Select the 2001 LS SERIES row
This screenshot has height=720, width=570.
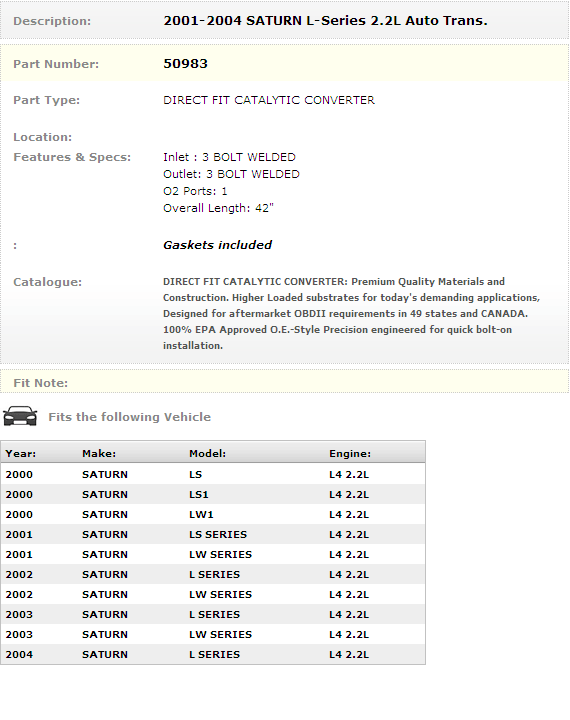tap(213, 534)
